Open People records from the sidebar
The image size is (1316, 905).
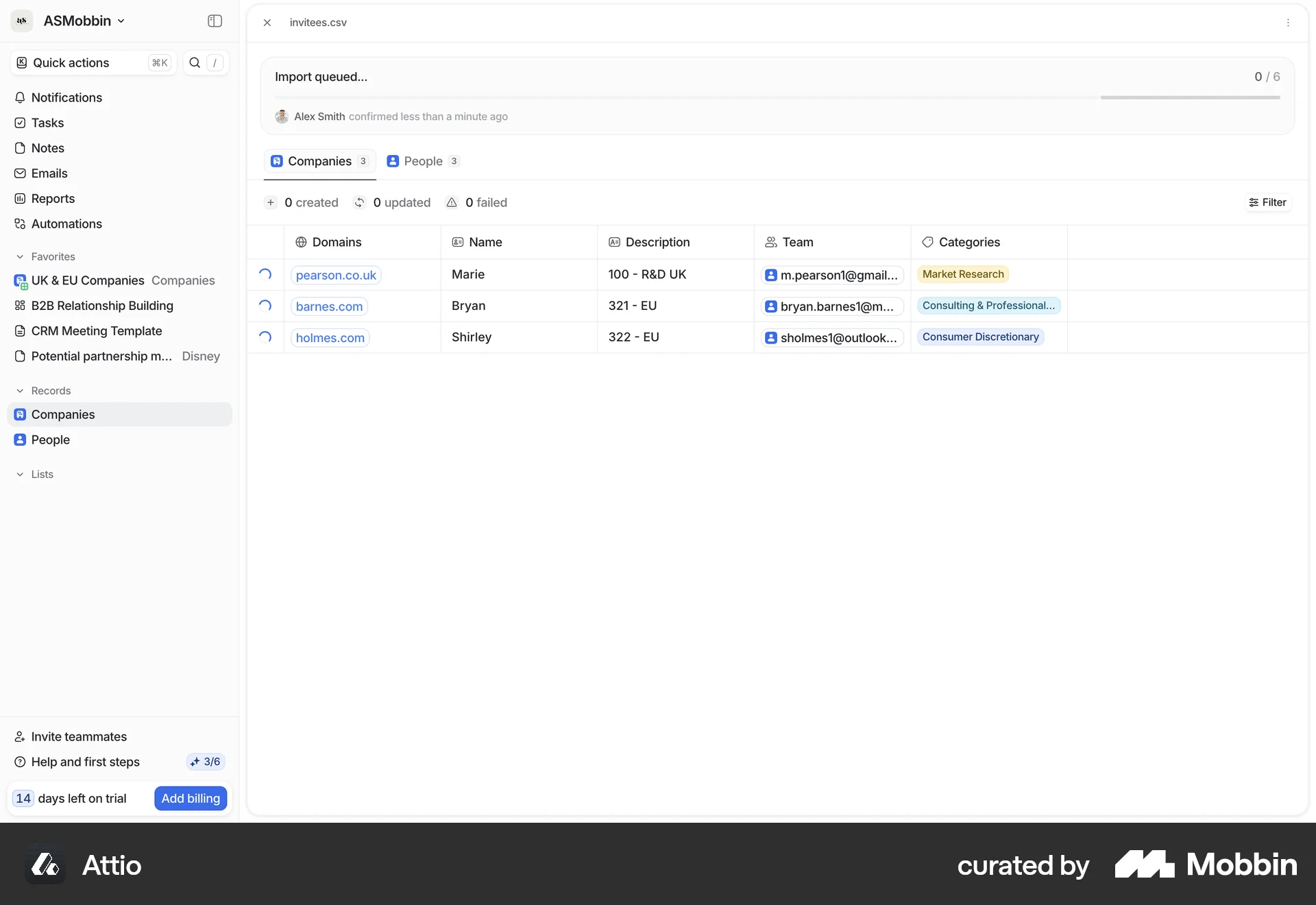[x=51, y=439]
